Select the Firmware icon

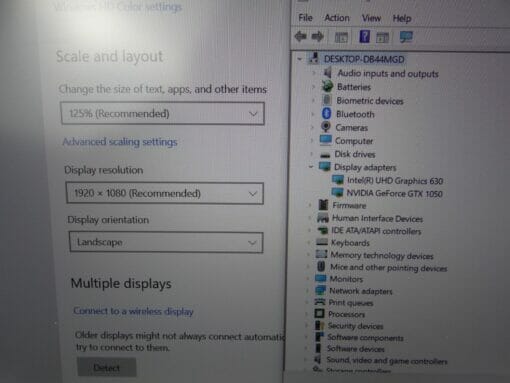pyautogui.click(x=323, y=205)
